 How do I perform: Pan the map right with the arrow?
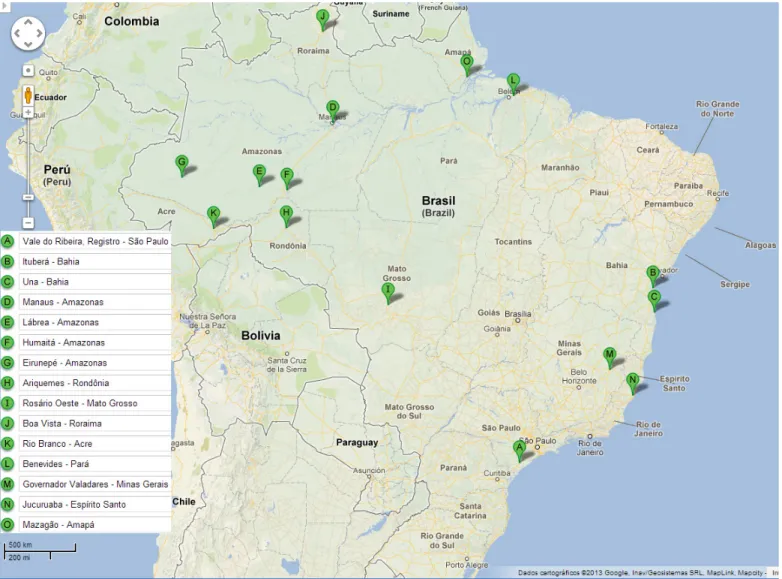pyautogui.click(x=39, y=33)
